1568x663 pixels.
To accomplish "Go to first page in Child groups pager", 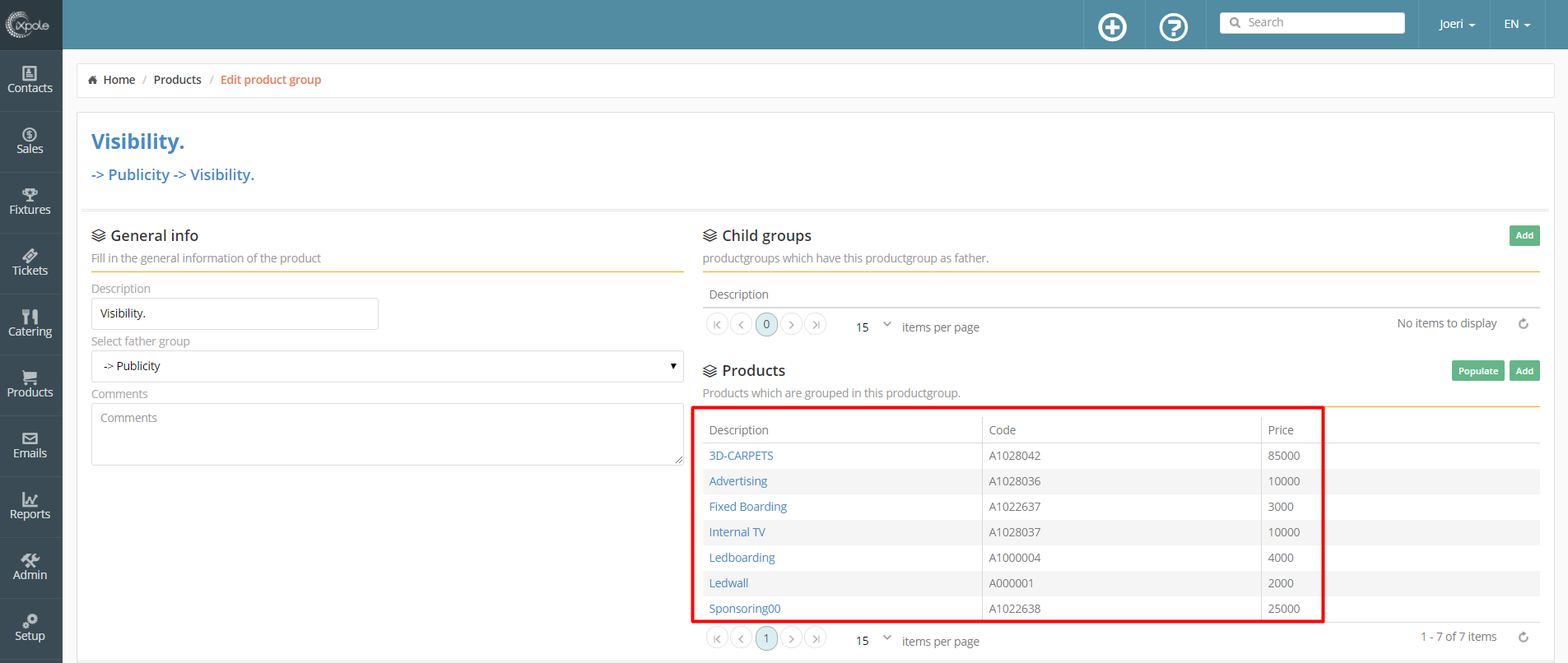I will click(717, 324).
